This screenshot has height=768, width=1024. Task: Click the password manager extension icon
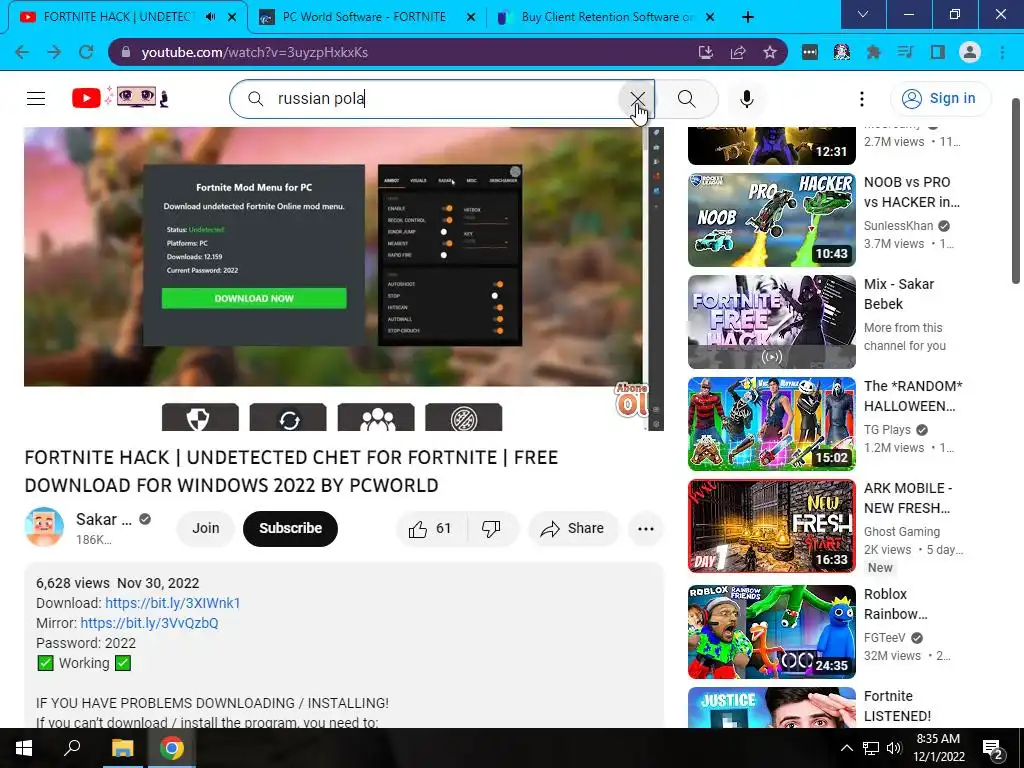pyautogui.click(x=810, y=52)
